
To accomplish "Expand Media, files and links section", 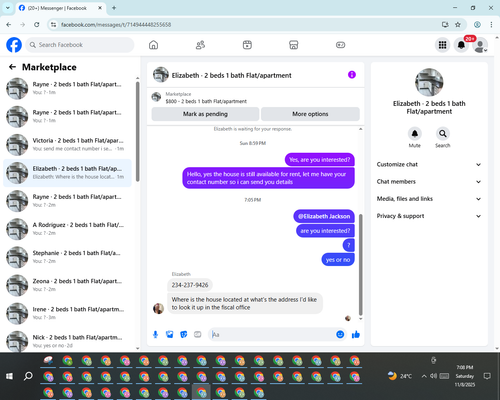I will click(x=429, y=199).
